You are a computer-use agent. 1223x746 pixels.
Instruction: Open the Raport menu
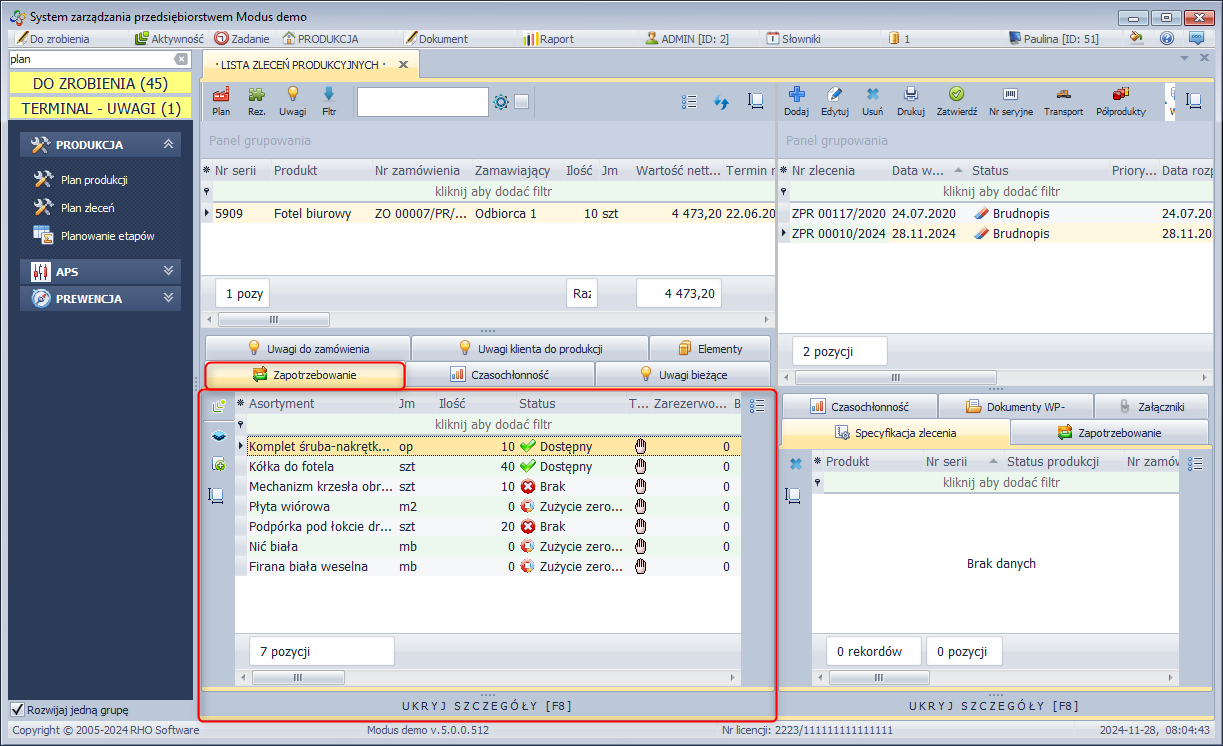(548, 39)
